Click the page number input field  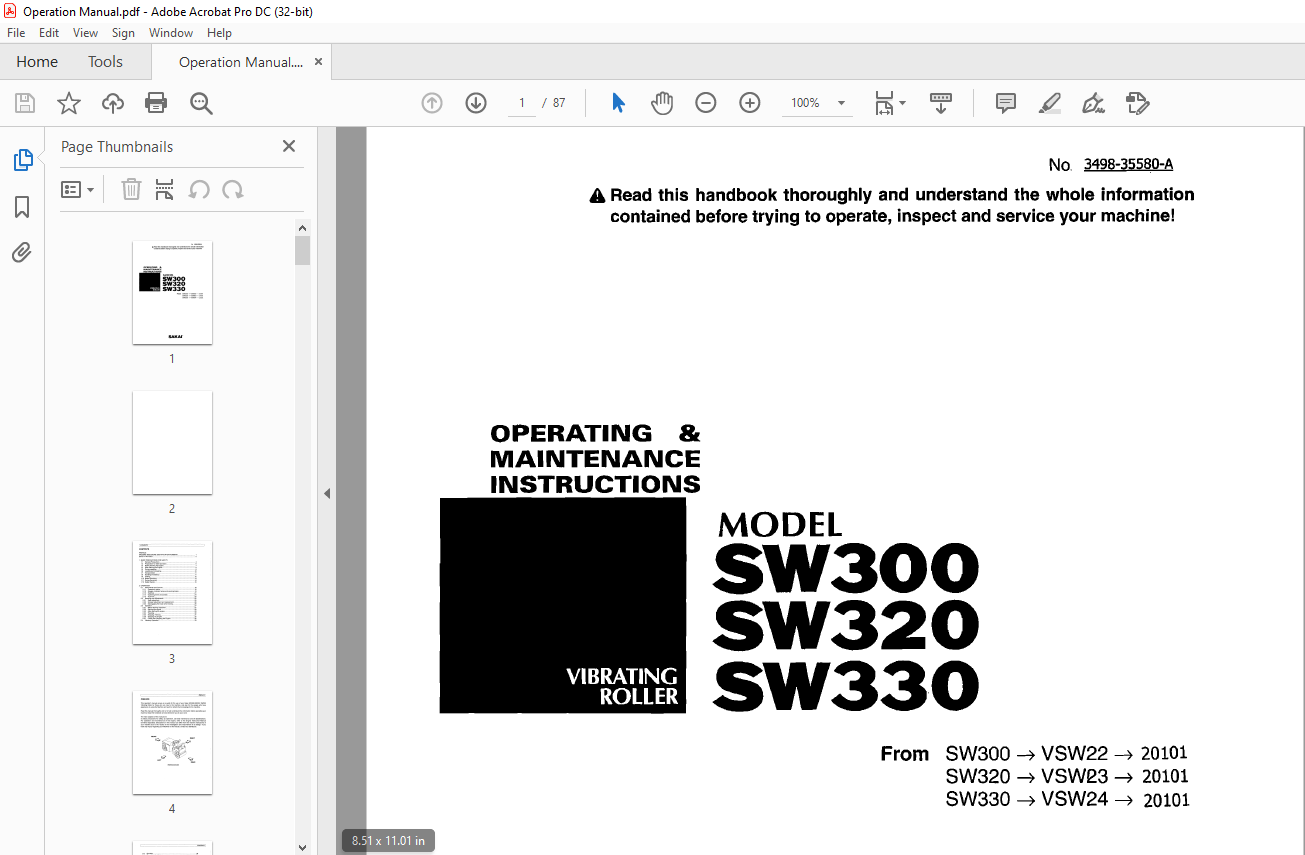click(x=522, y=103)
